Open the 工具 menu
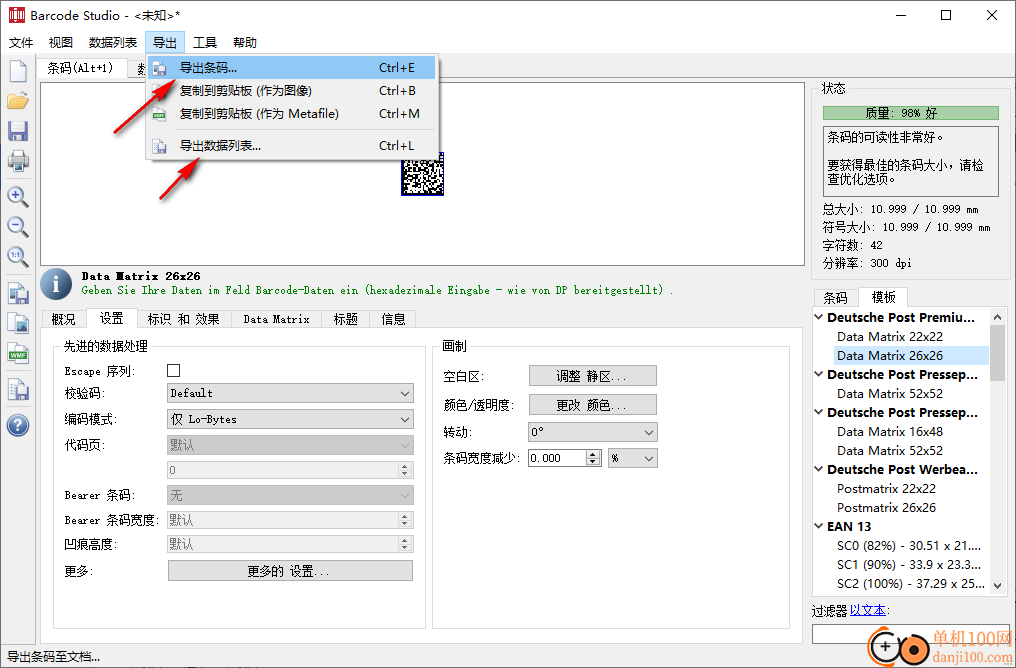Screen dimensions: 1016x668 coord(205,43)
